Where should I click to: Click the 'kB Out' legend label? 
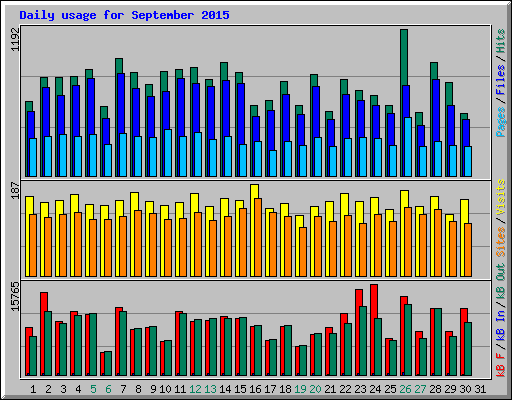point(501,282)
